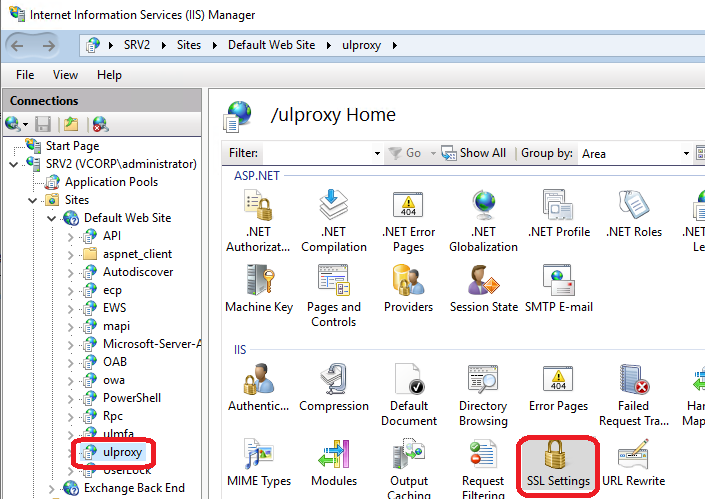Open the arrow dropdown after ulproxy breadcrumb

(x=395, y=45)
